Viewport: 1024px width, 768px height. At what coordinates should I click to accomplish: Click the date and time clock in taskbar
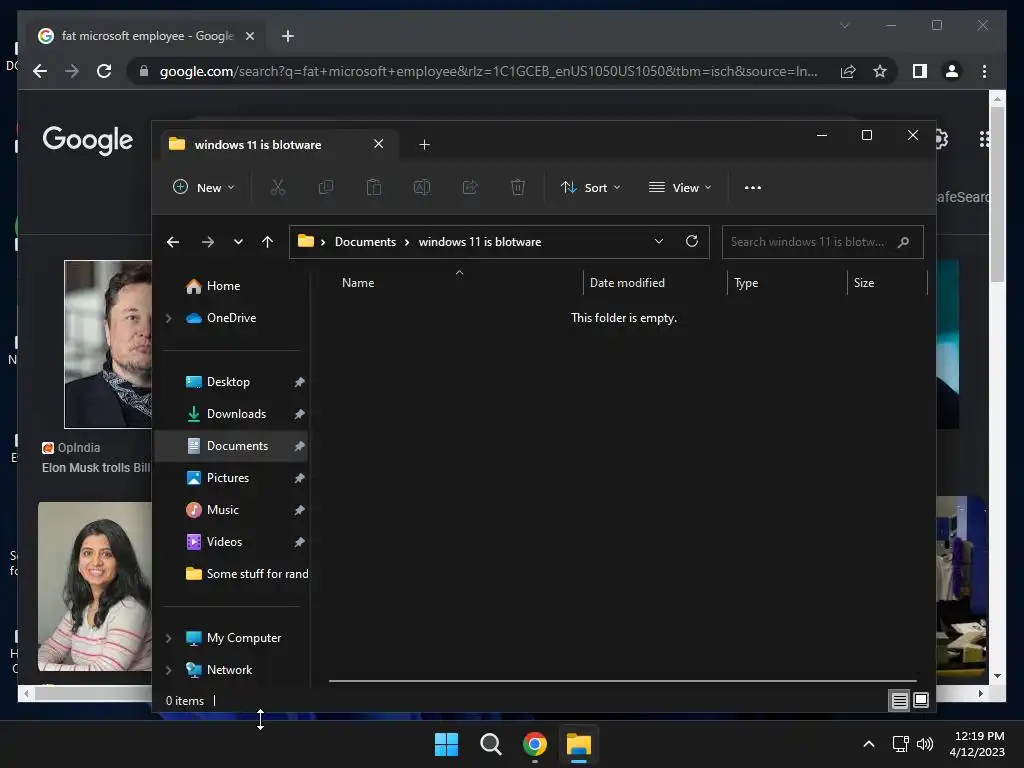977,744
